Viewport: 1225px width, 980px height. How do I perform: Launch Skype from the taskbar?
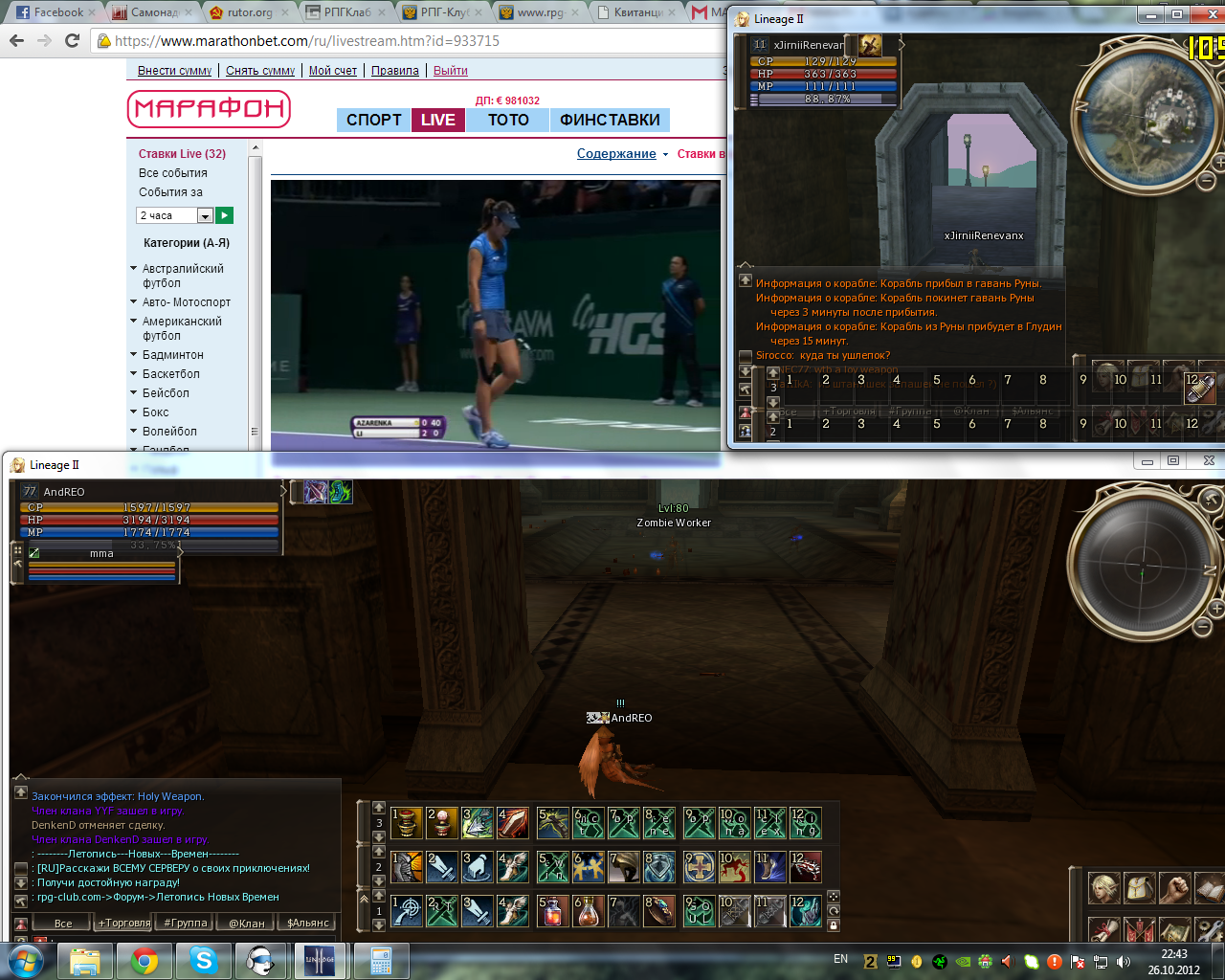[x=204, y=960]
